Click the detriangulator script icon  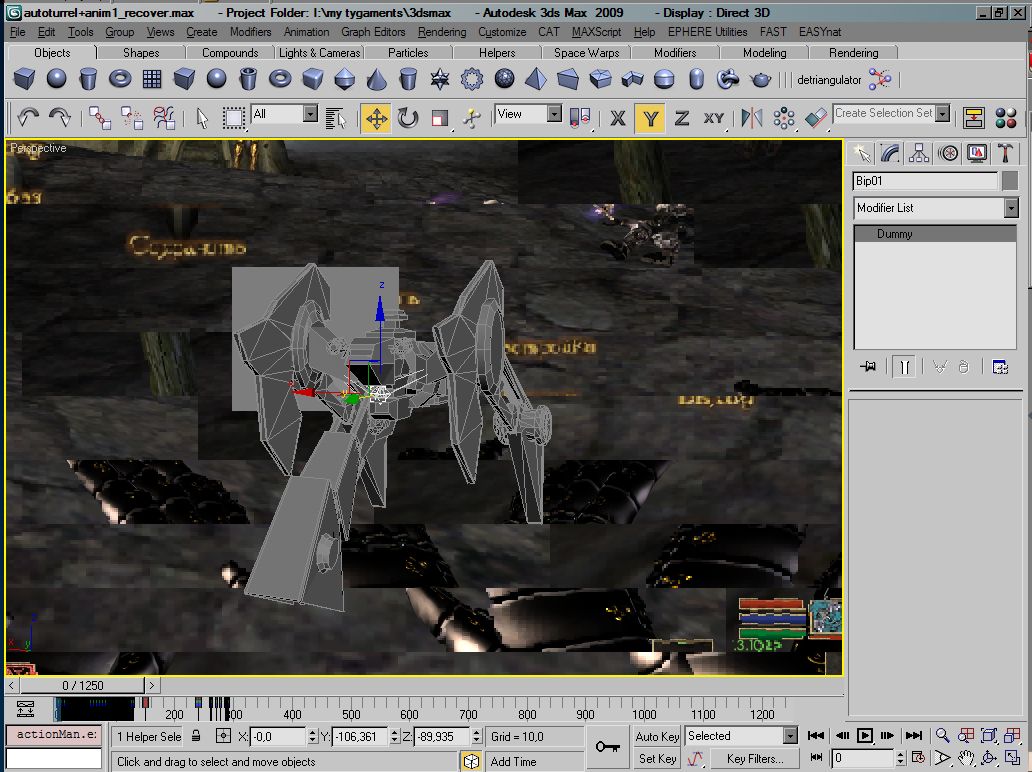(x=880, y=80)
